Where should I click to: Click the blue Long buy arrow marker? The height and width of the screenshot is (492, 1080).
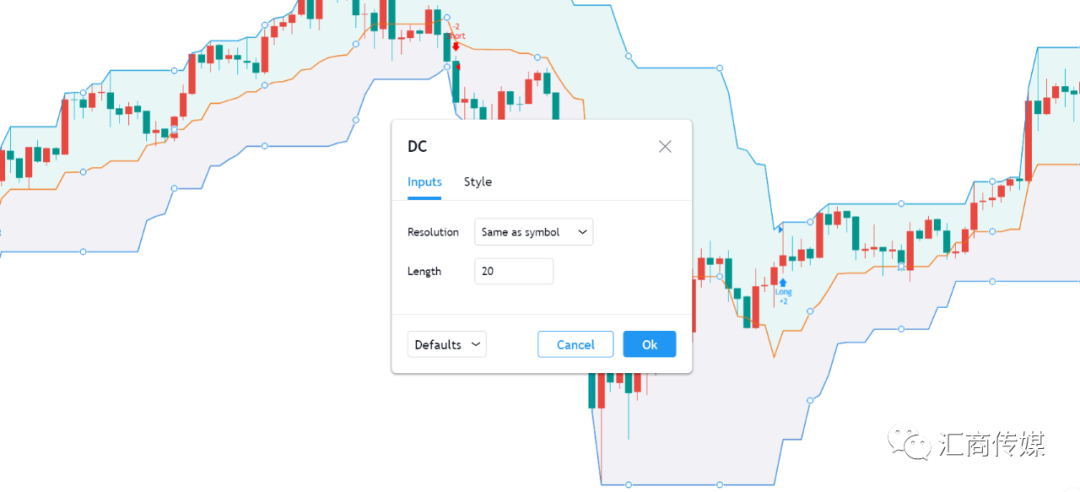click(x=783, y=283)
